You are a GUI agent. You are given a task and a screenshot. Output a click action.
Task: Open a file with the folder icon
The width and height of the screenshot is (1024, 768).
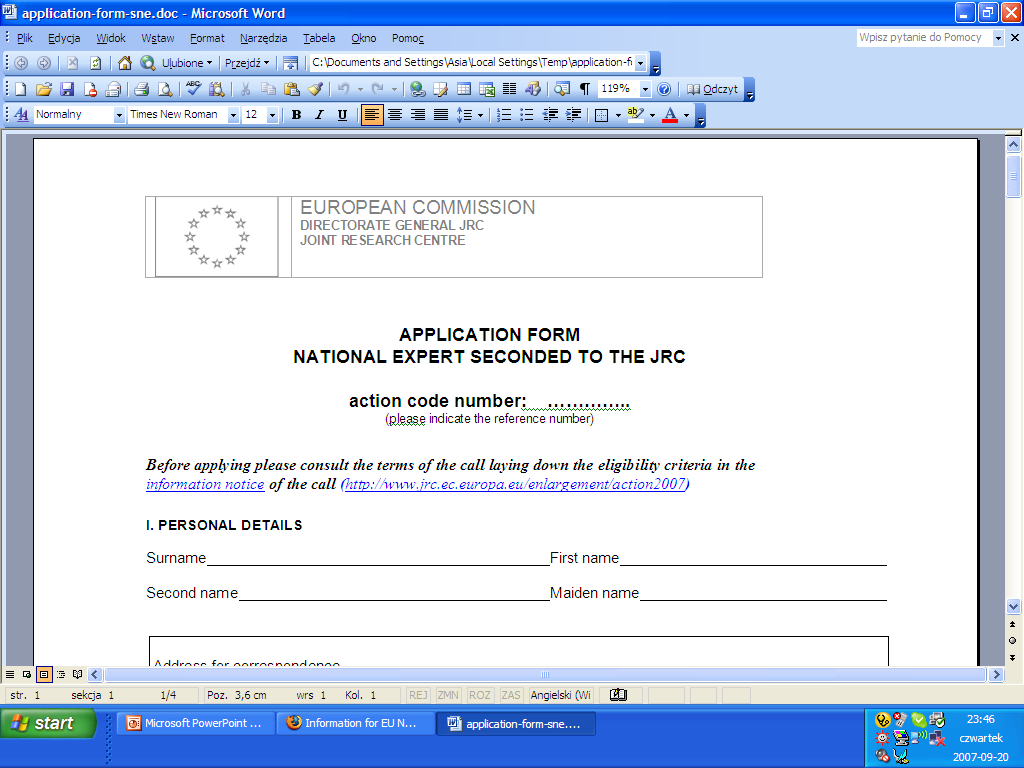44,89
